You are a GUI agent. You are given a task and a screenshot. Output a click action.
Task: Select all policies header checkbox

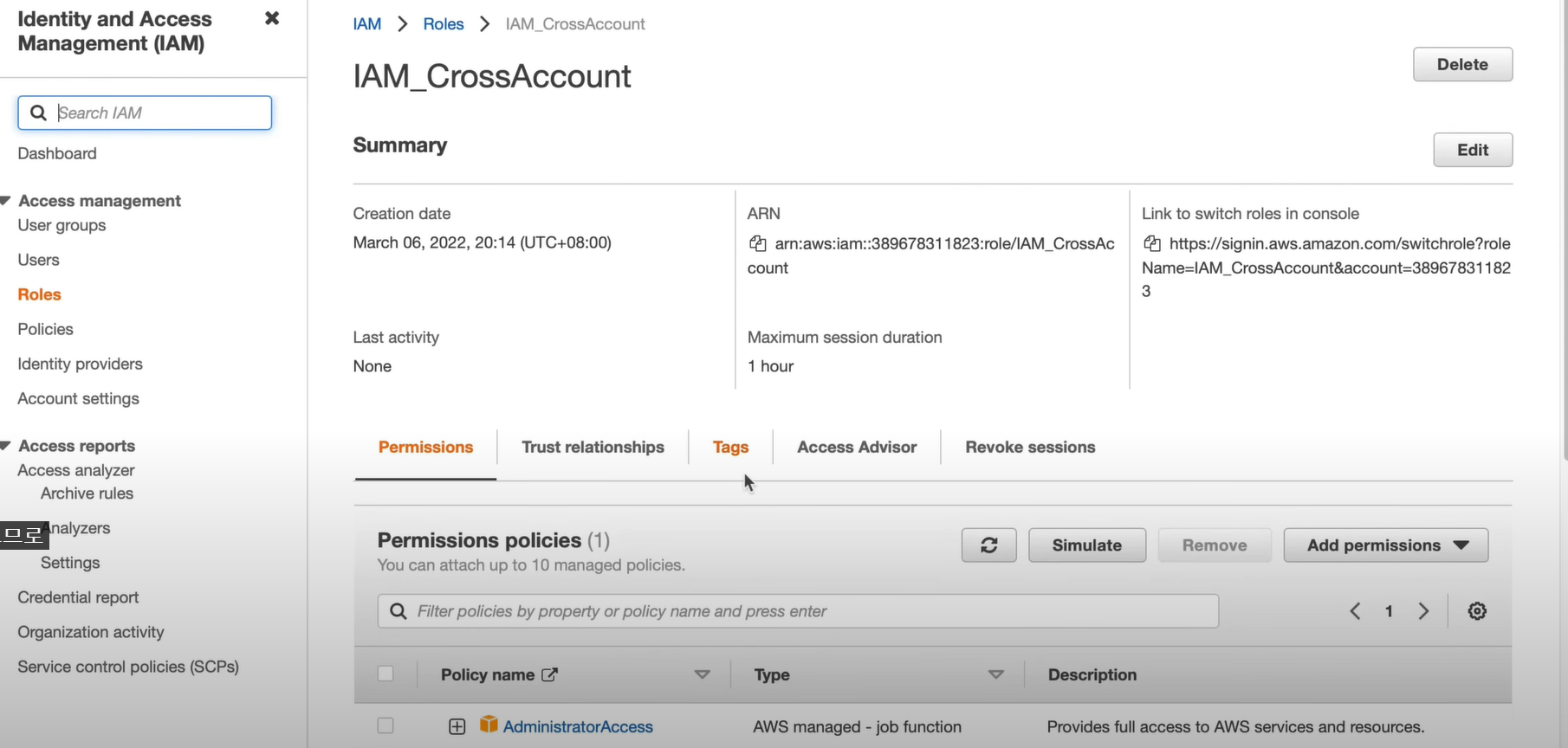click(386, 674)
